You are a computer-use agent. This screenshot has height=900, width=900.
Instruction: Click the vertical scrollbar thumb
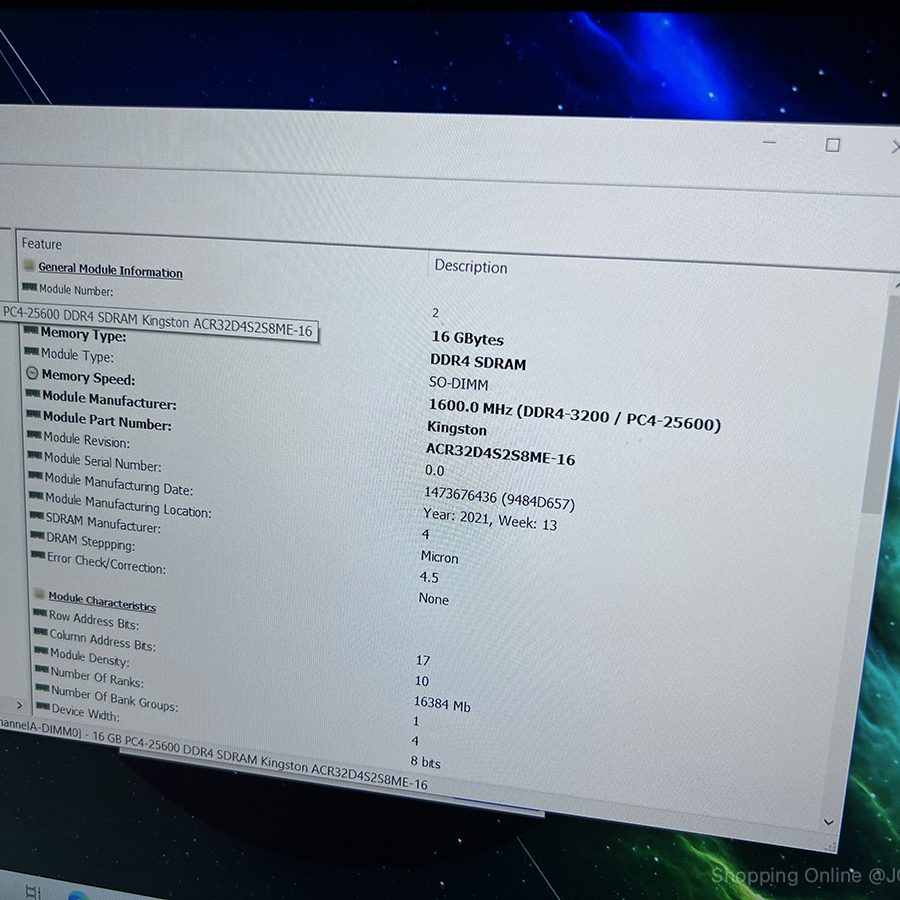pyautogui.click(x=882, y=405)
